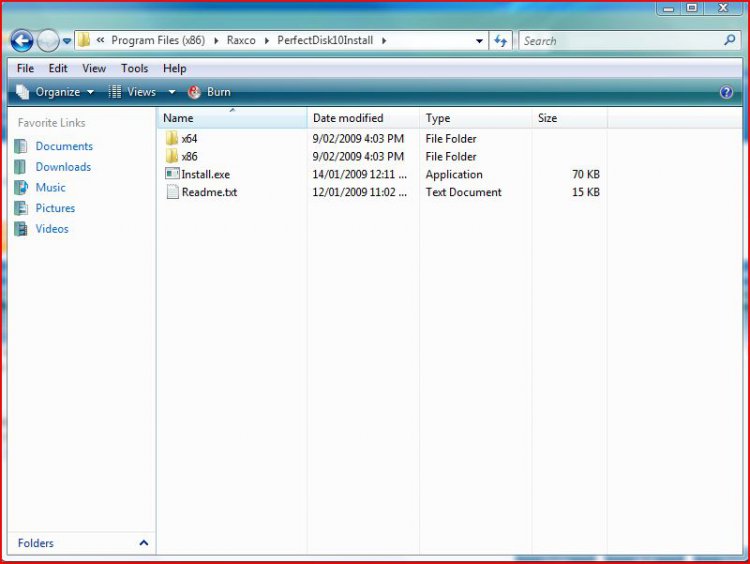
Task: Click the Documents icon in Favorite Links
Action: click(21, 146)
